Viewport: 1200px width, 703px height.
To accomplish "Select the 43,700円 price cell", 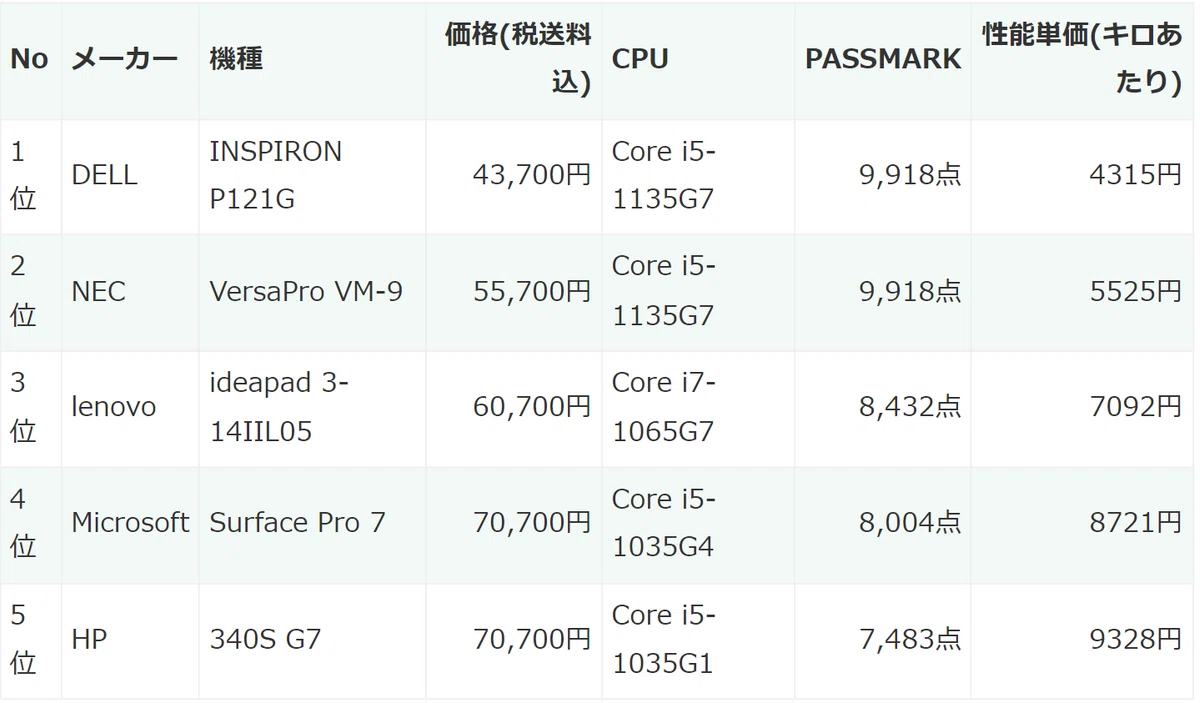I will click(514, 176).
